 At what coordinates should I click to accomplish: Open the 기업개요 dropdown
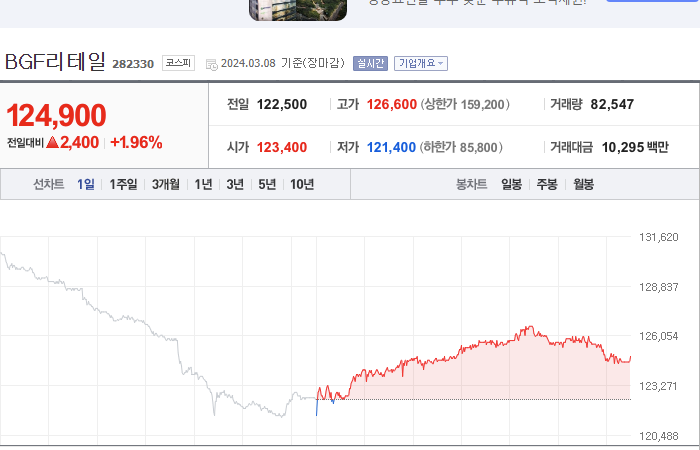pyautogui.click(x=421, y=63)
